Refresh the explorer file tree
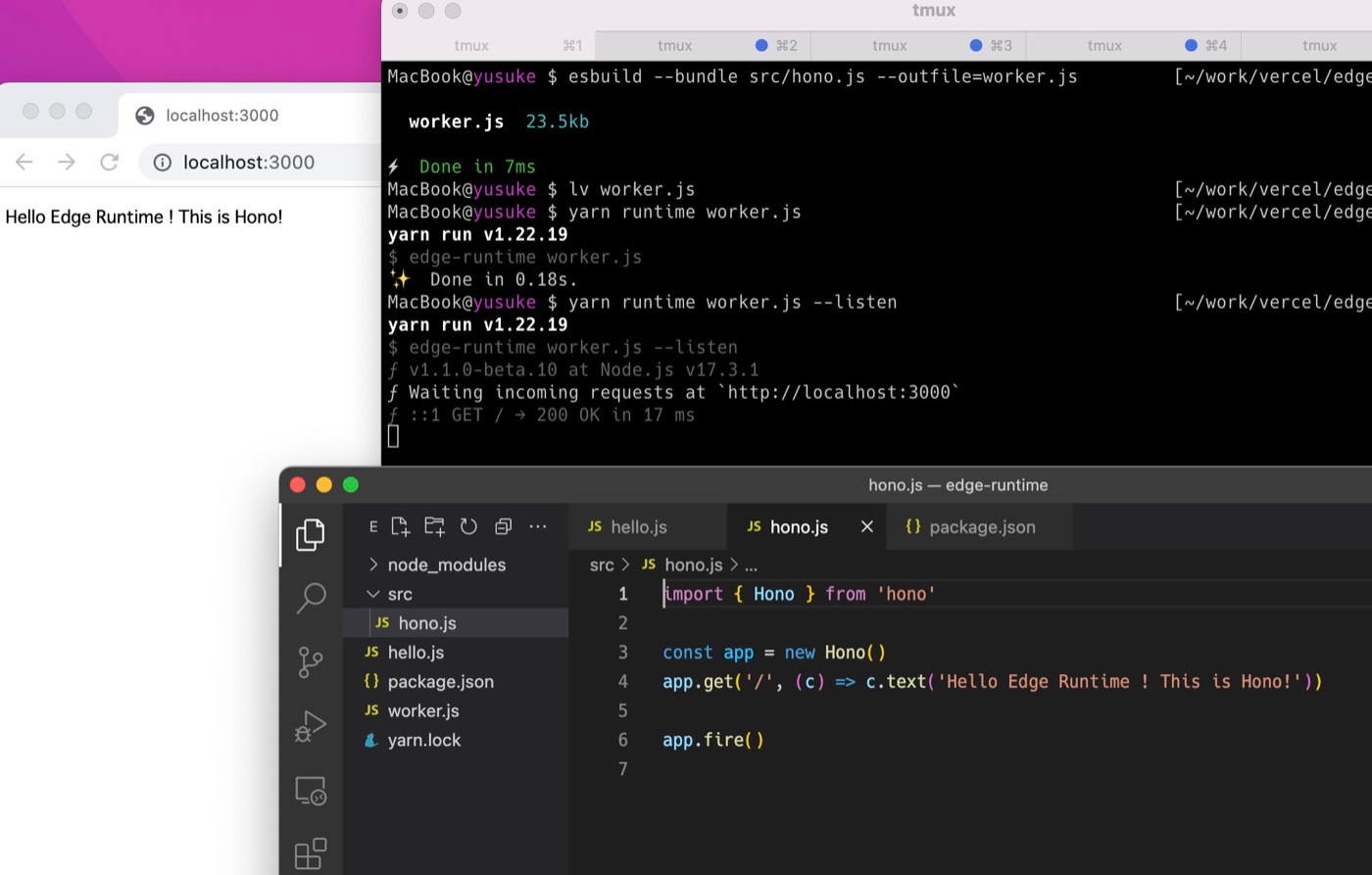Viewport: 1372px width, 875px height. [468, 526]
